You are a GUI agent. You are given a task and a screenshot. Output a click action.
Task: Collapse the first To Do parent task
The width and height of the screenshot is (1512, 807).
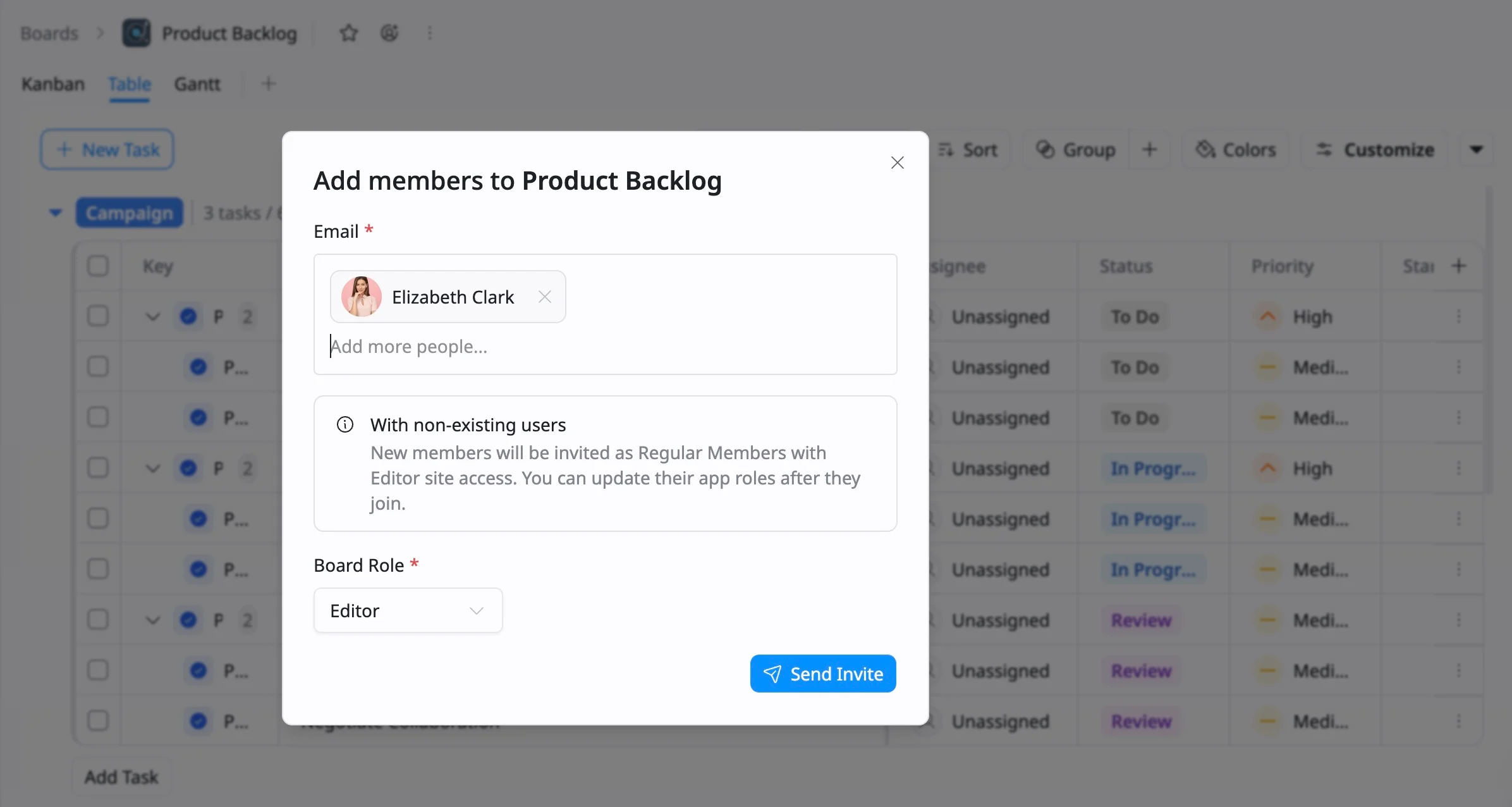click(153, 316)
